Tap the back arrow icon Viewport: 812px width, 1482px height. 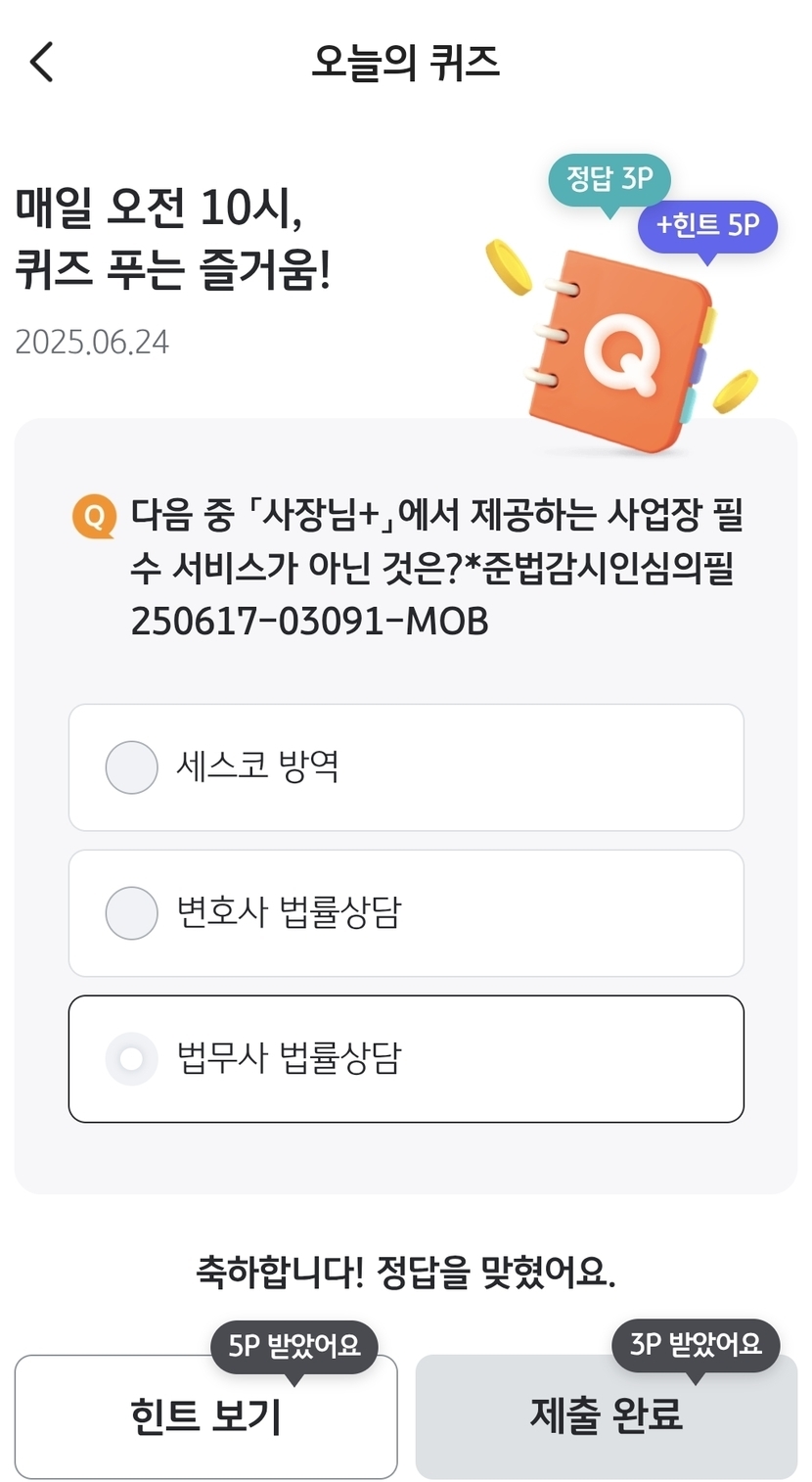(41, 63)
